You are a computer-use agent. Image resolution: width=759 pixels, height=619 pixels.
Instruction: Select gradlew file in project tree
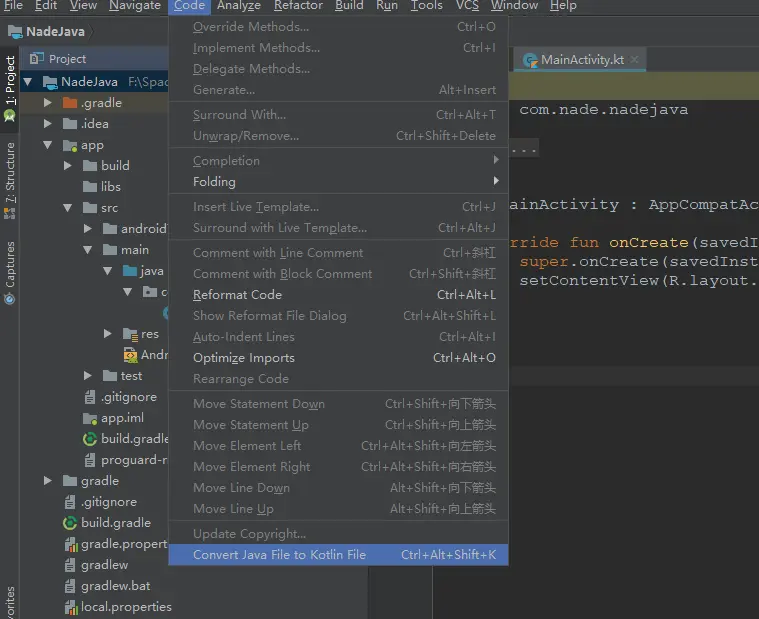(x=105, y=565)
